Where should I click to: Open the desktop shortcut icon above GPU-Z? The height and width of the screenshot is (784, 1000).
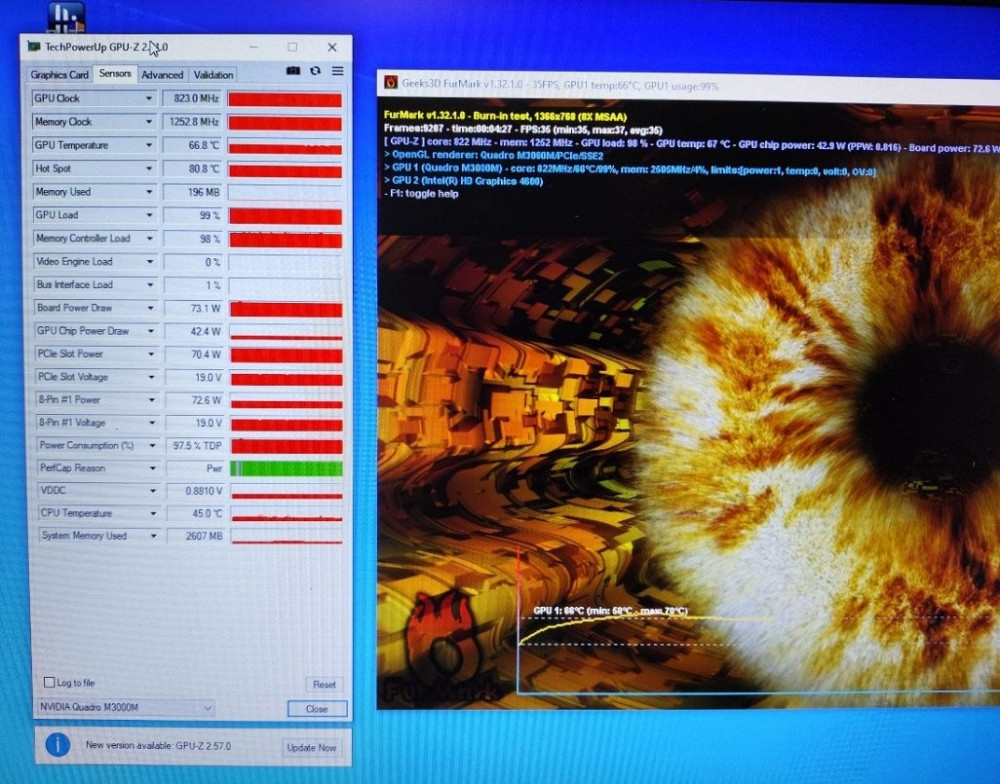(x=66, y=16)
